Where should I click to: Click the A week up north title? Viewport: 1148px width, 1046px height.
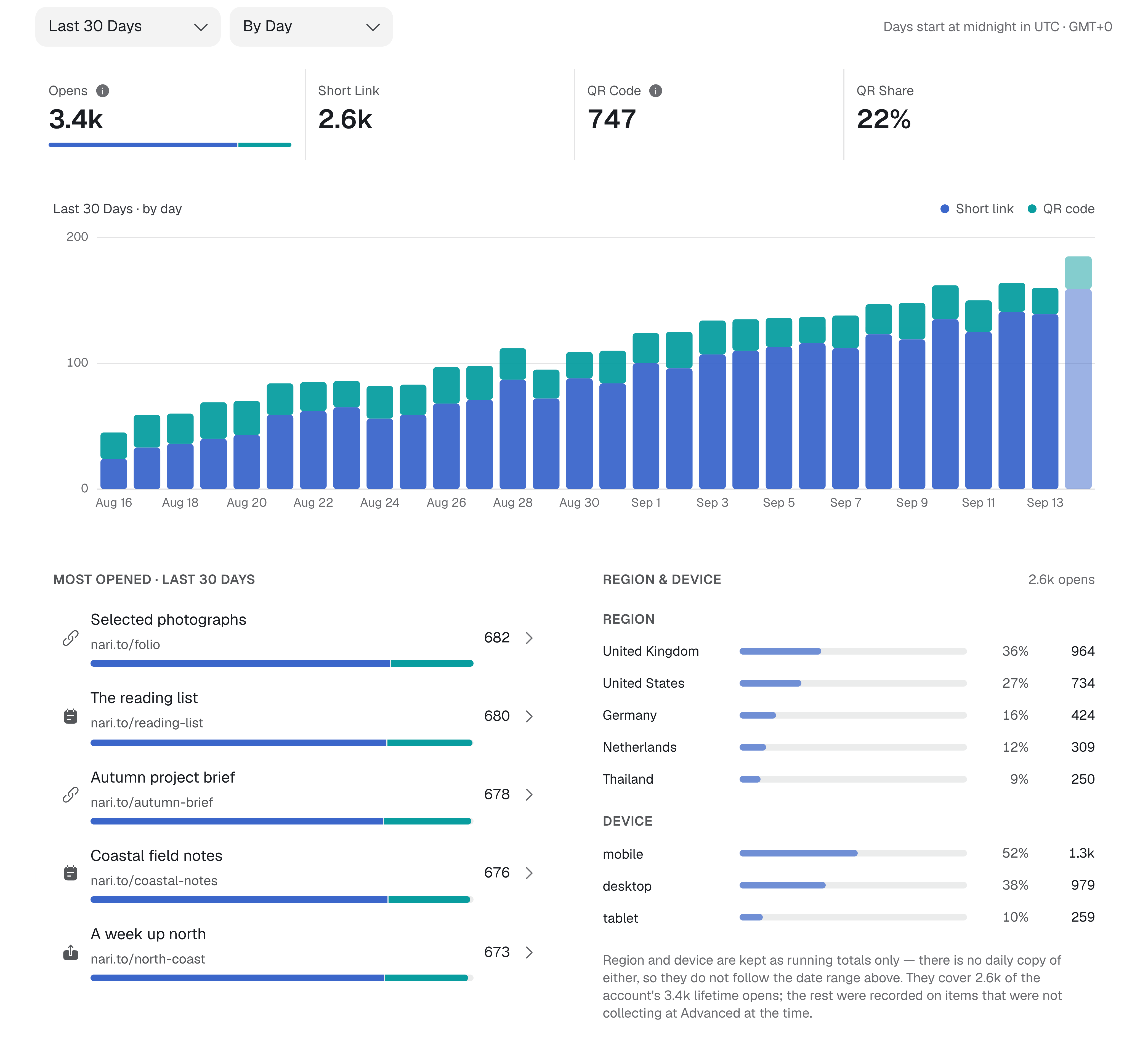tap(148, 935)
